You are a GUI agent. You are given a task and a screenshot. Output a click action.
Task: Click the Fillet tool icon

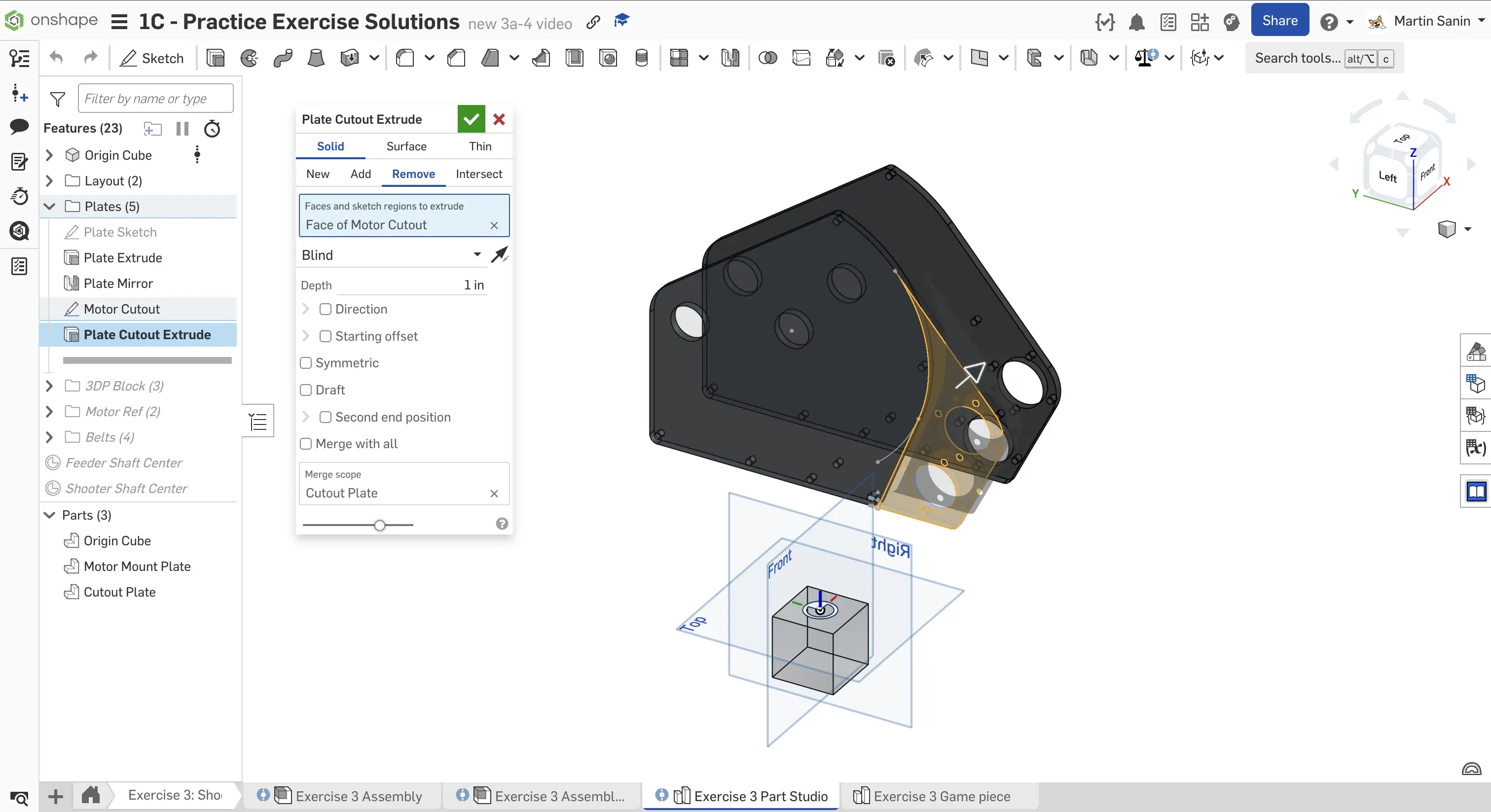(404, 58)
